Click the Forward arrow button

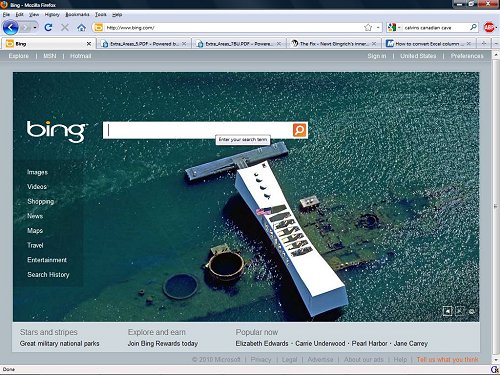click(x=25, y=28)
